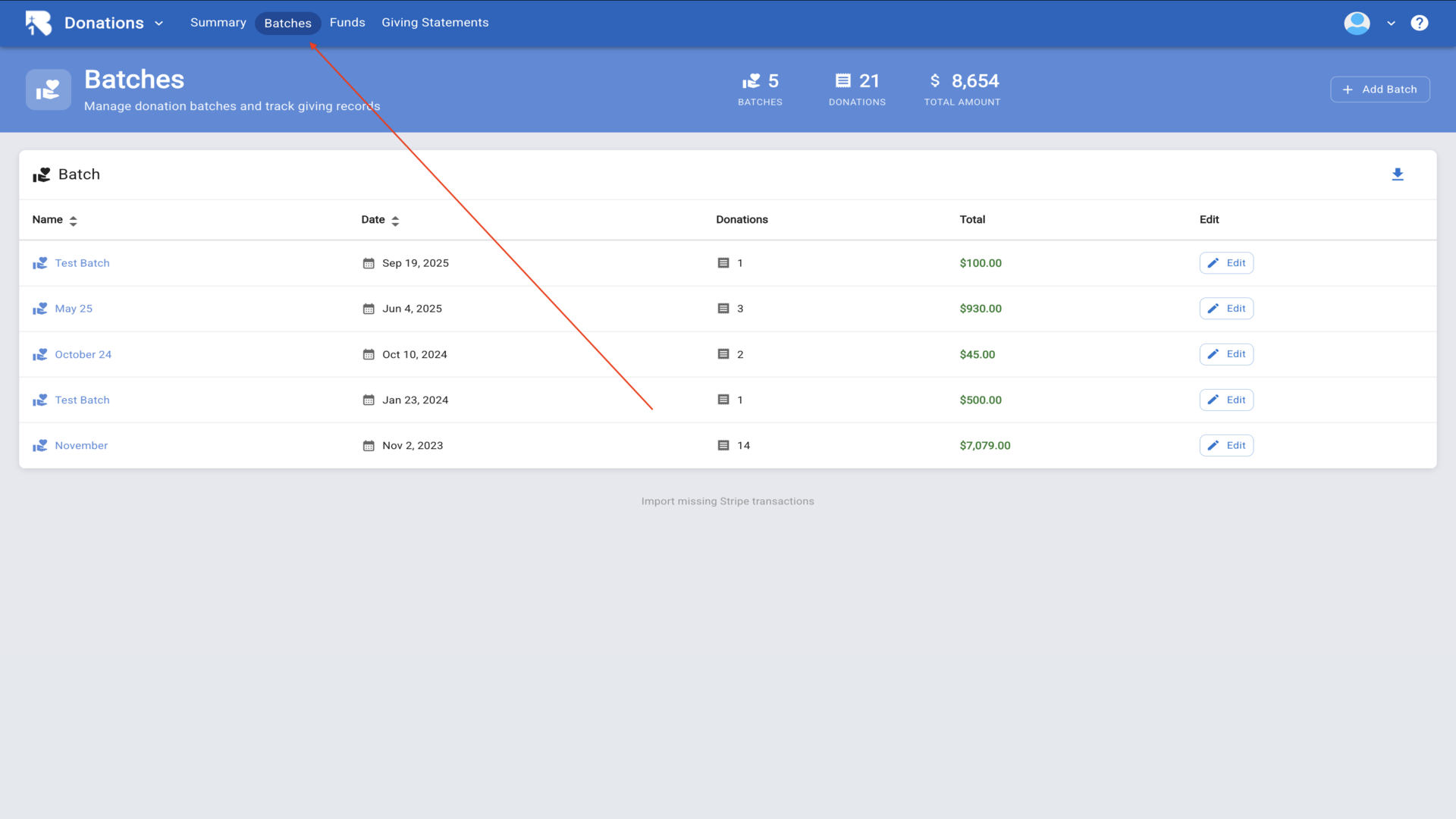
Task: Click the app logo in top-left corner
Action: [x=39, y=23]
